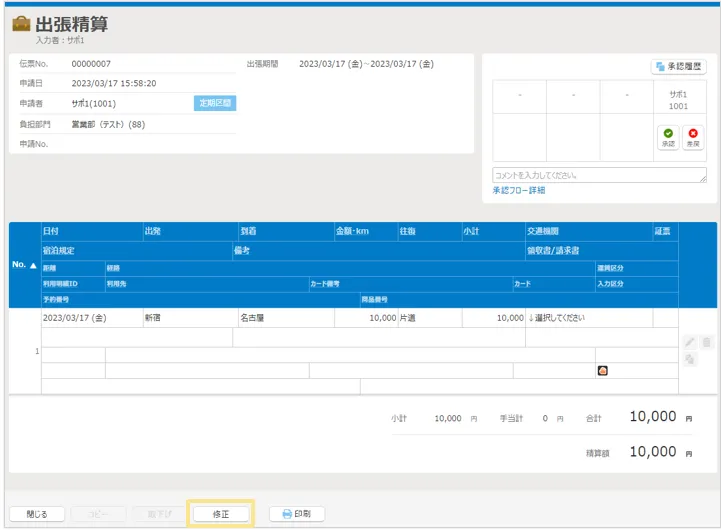Sort rows by the No. column header
The height and width of the screenshot is (530, 721).
[x=24, y=265]
